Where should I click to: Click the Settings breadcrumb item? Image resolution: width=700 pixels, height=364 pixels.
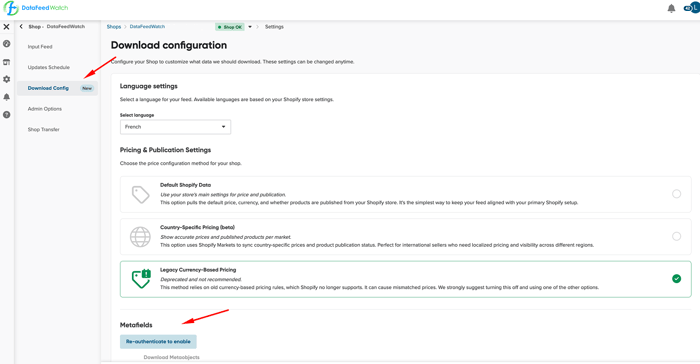pyautogui.click(x=274, y=27)
